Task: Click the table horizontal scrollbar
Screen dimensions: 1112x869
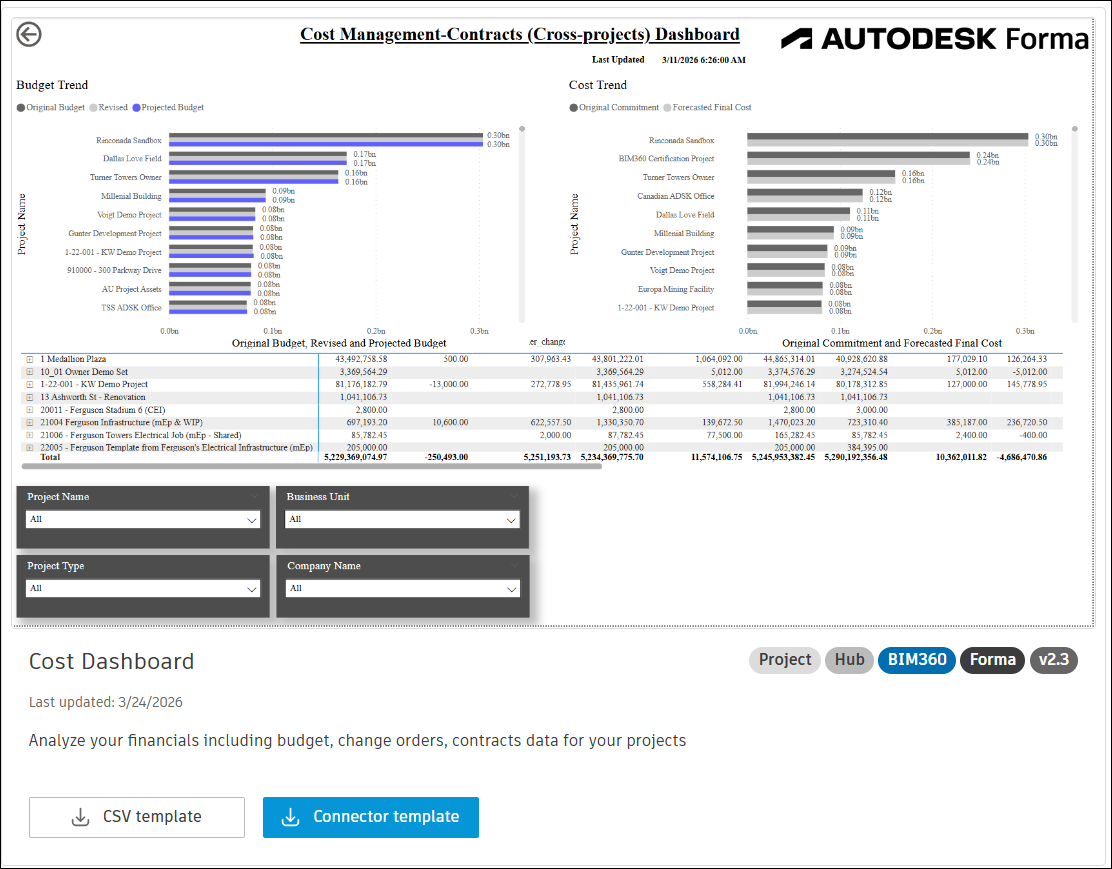Action: coord(312,467)
